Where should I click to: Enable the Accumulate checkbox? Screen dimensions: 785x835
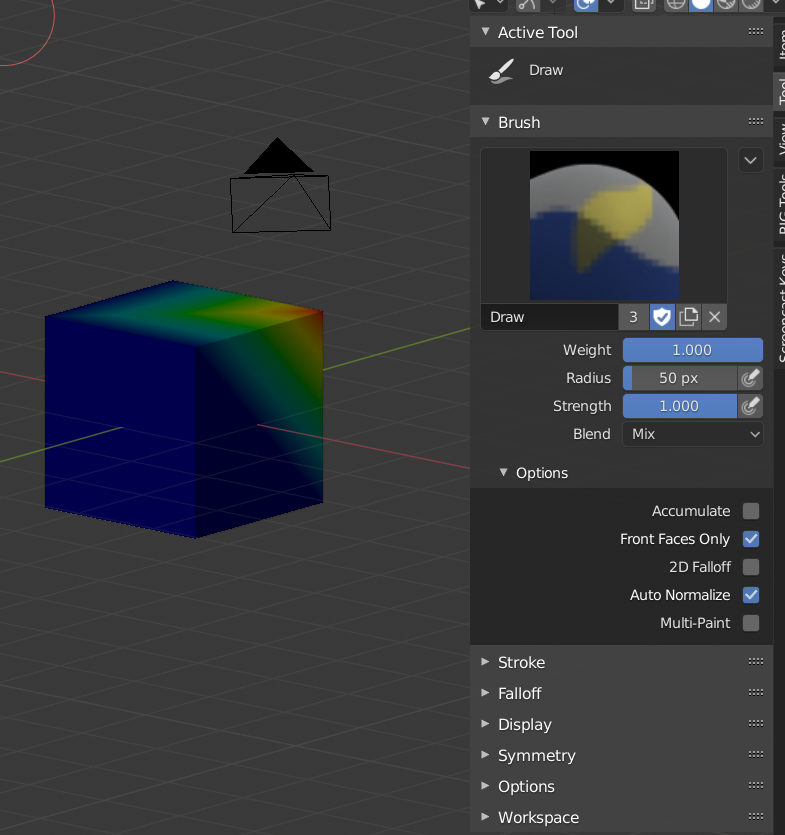(x=751, y=511)
